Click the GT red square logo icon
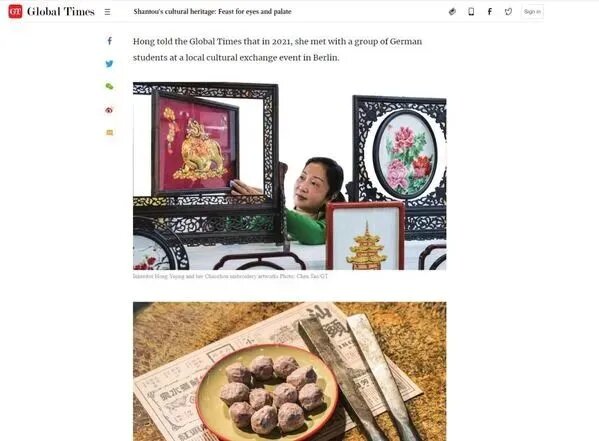This screenshot has height=441, width=599. coord(15,11)
